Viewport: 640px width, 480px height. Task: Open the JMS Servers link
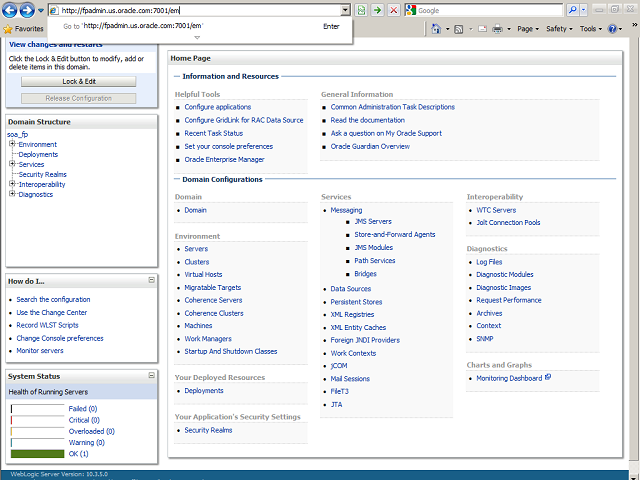click(x=372, y=221)
